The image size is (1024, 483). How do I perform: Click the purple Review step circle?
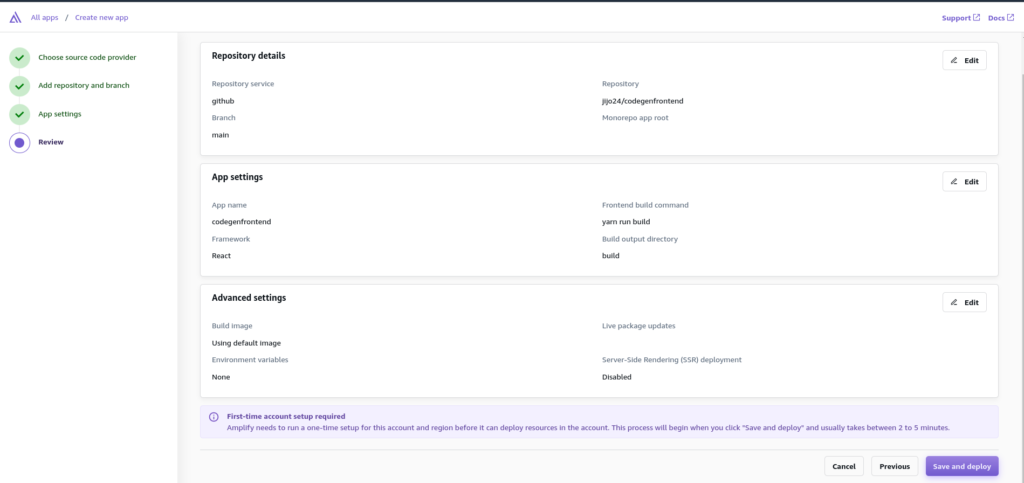[x=20, y=142]
